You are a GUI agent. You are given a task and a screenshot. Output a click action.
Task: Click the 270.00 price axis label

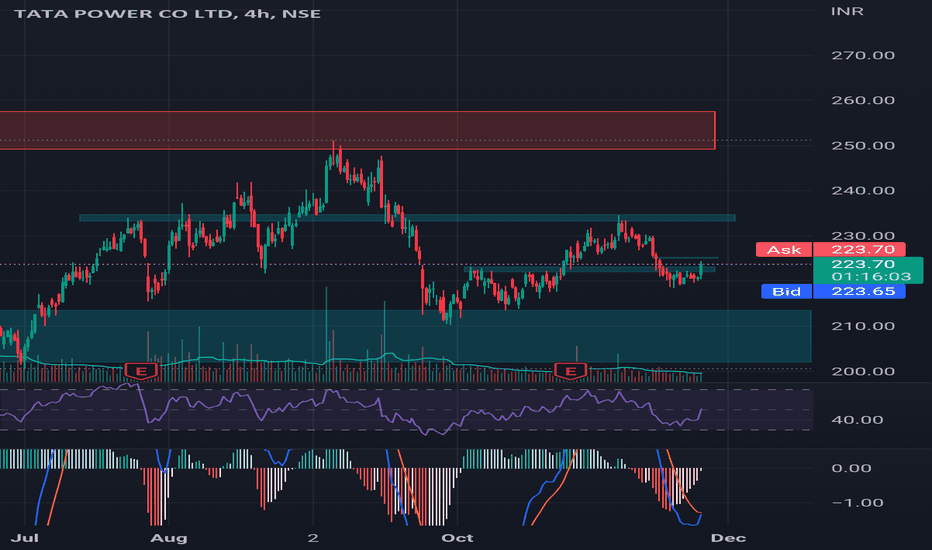tap(862, 55)
